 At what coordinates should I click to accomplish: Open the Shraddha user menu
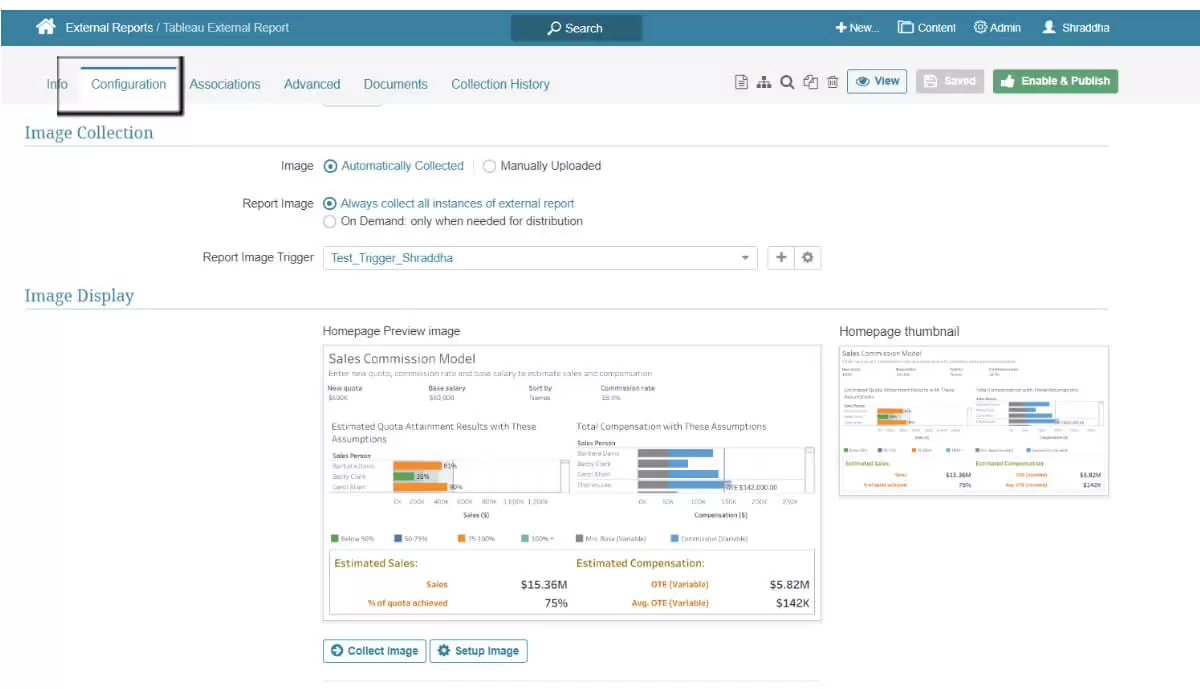tap(1075, 28)
